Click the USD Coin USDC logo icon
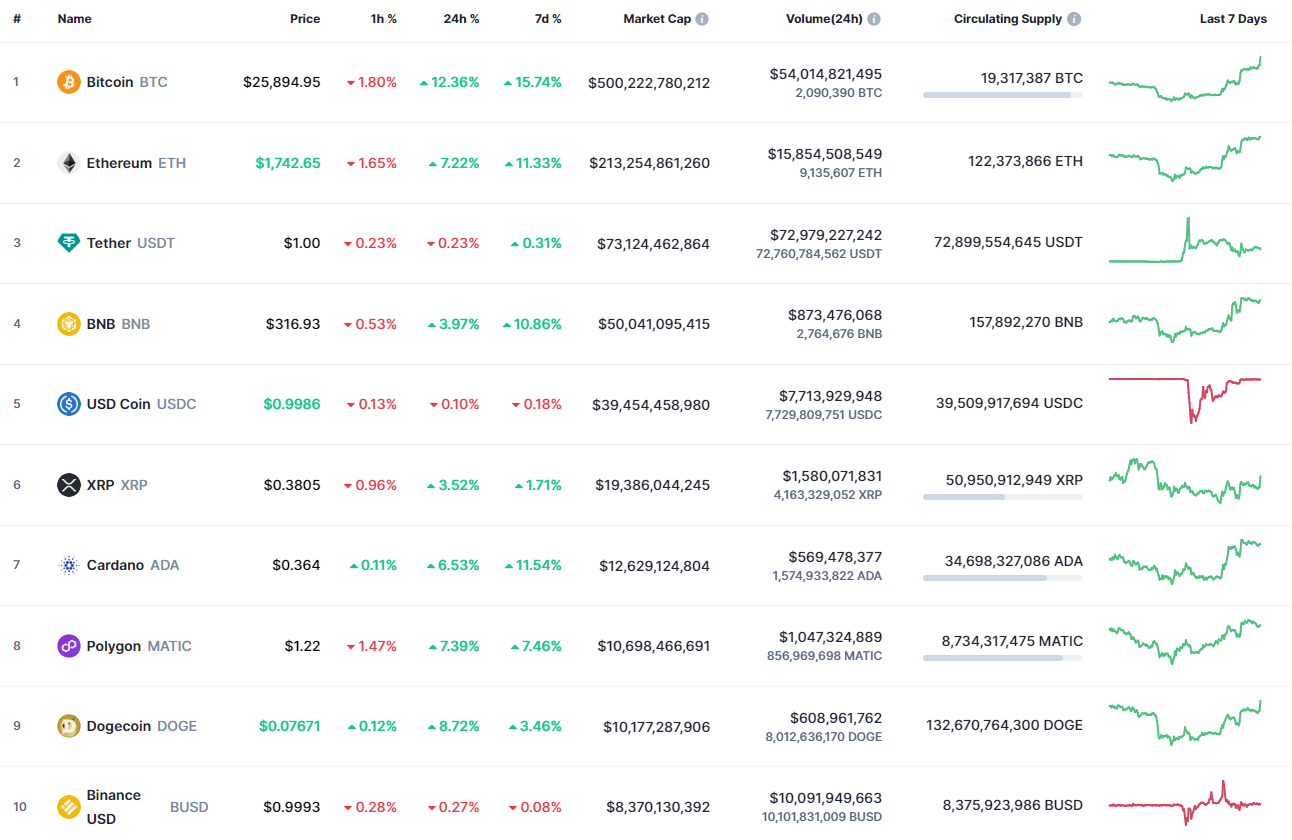 tap(67, 404)
